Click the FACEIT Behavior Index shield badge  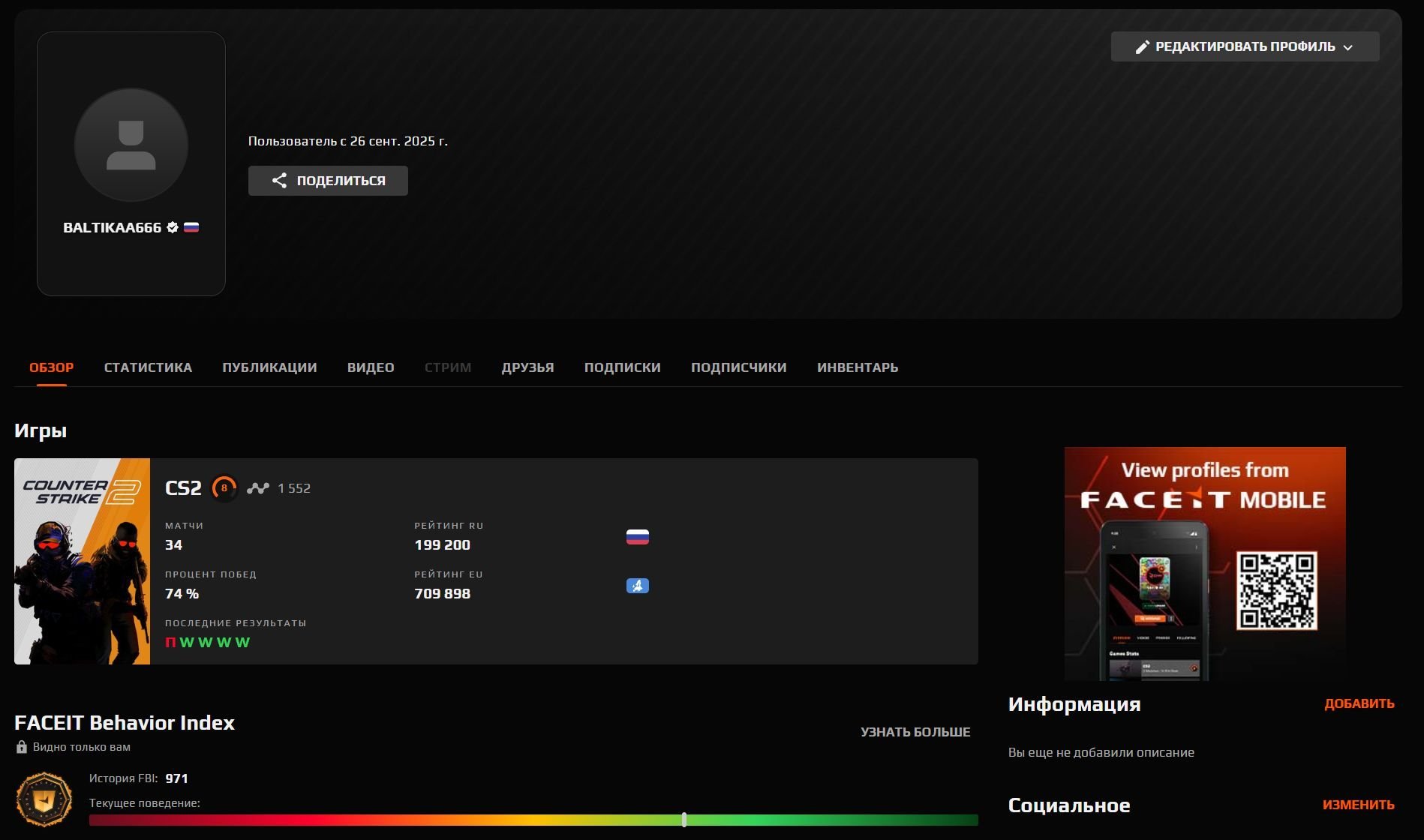point(44,799)
